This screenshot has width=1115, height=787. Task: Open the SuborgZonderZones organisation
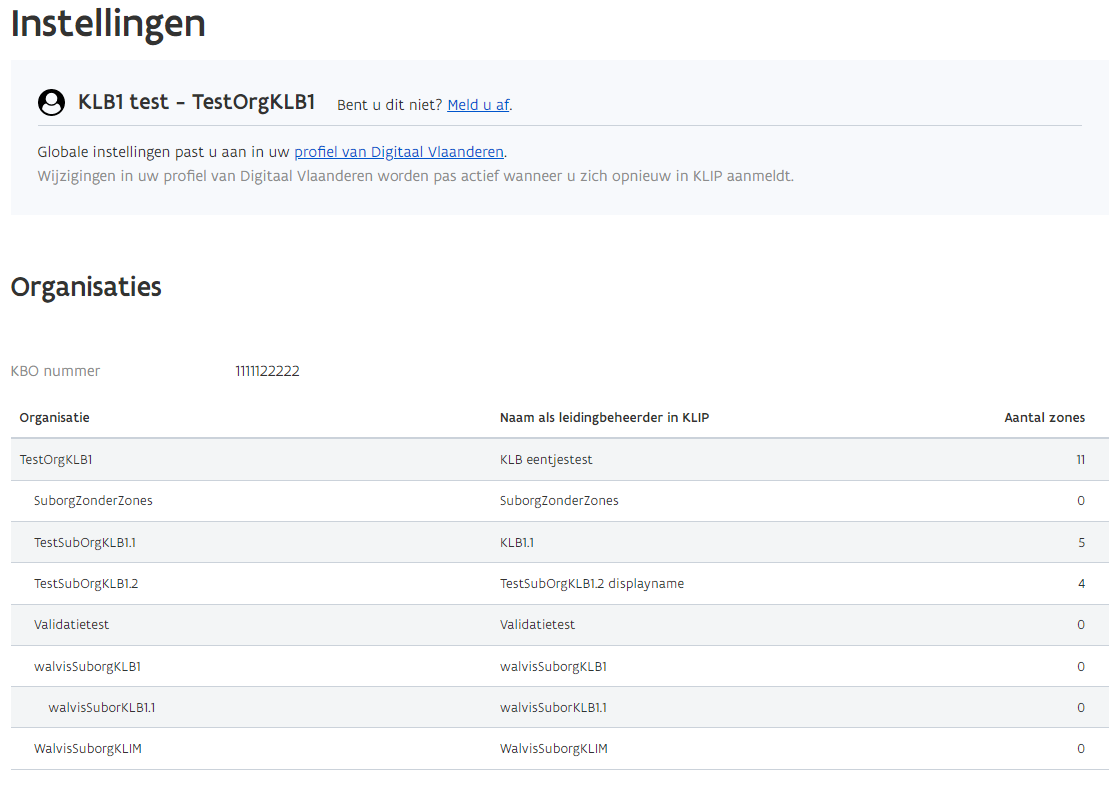tap(94, 500)
